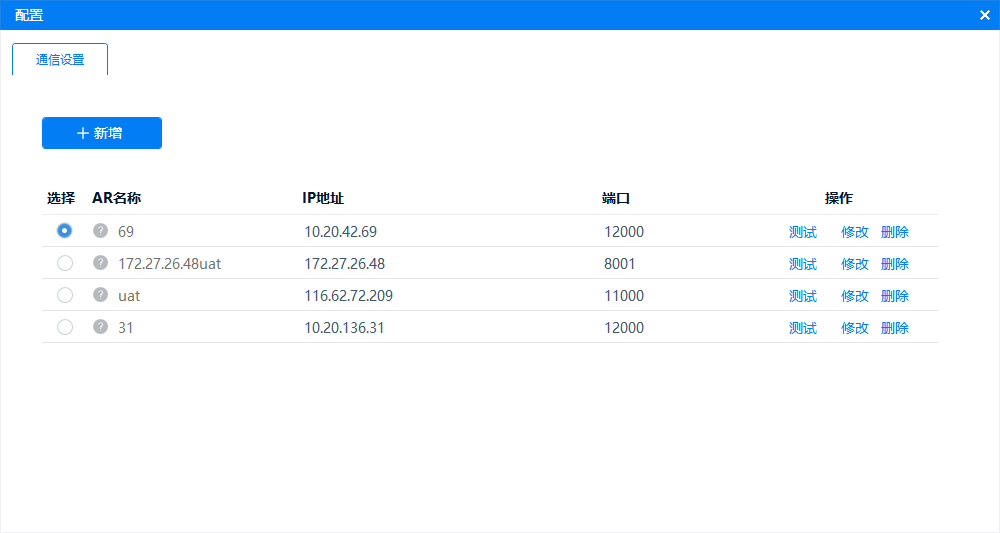Image resolution: width=1000 pixels, height=533 pixels.
Task: Click the help icon beside AR name 69
Action: tap(100, 231)
